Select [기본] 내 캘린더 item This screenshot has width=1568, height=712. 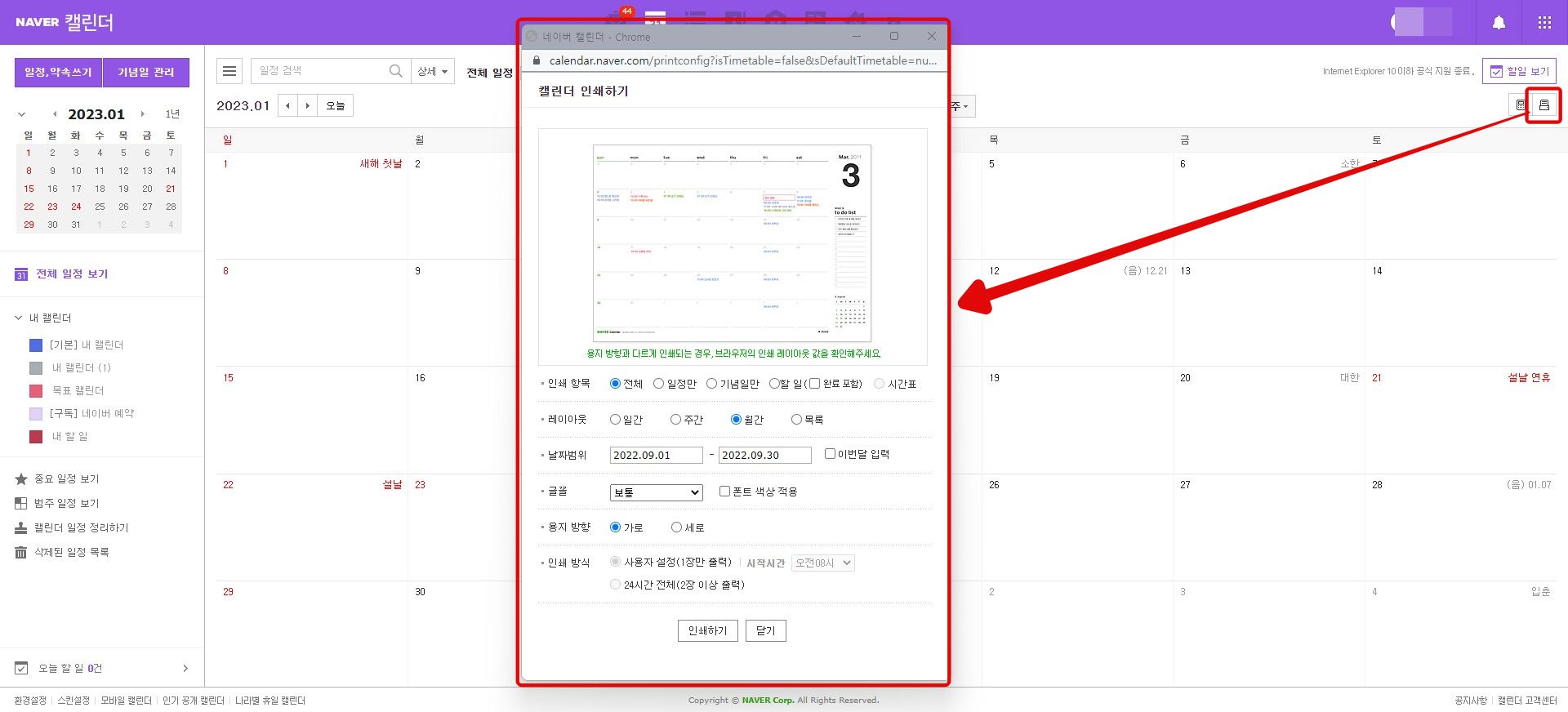87,345
